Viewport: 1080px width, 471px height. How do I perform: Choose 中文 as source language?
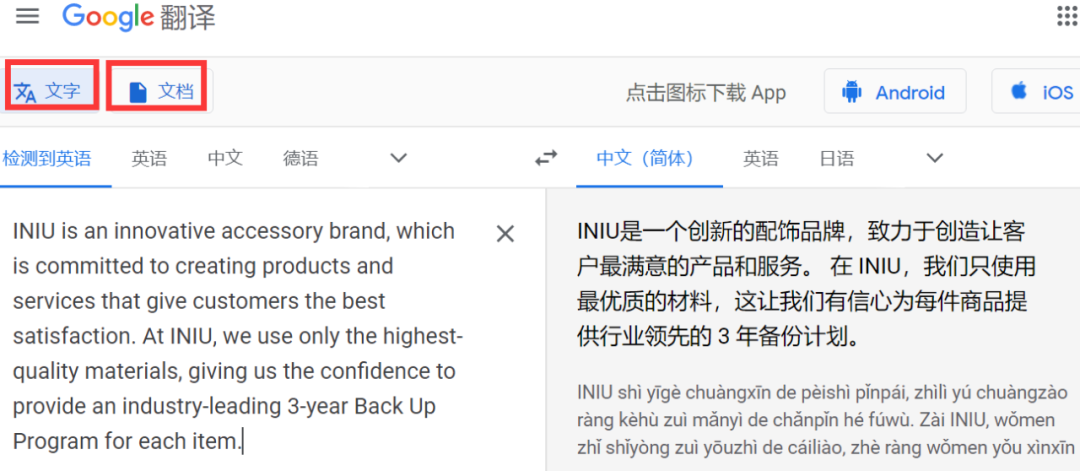(225, 159)
